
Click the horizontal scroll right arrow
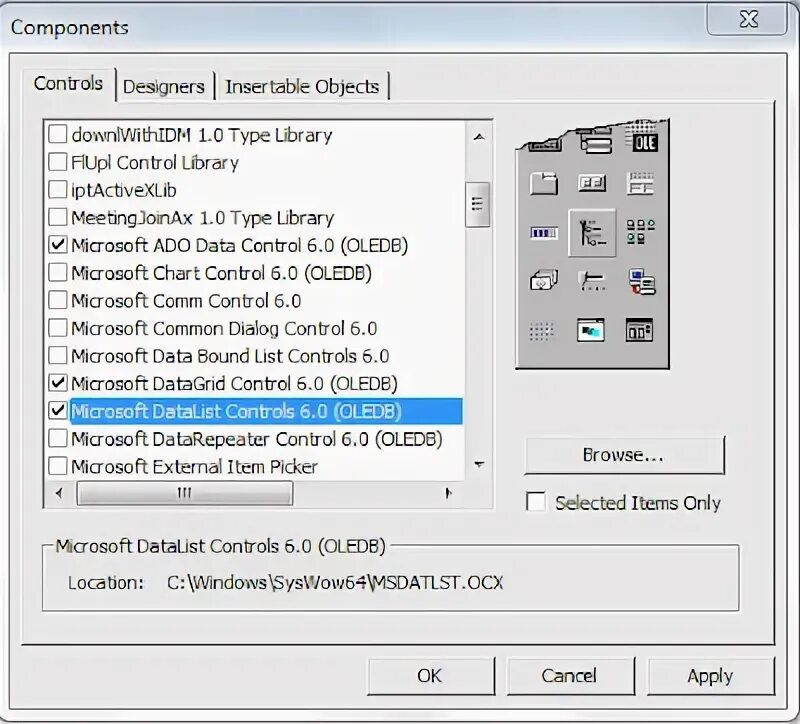[x=448, y=493]
